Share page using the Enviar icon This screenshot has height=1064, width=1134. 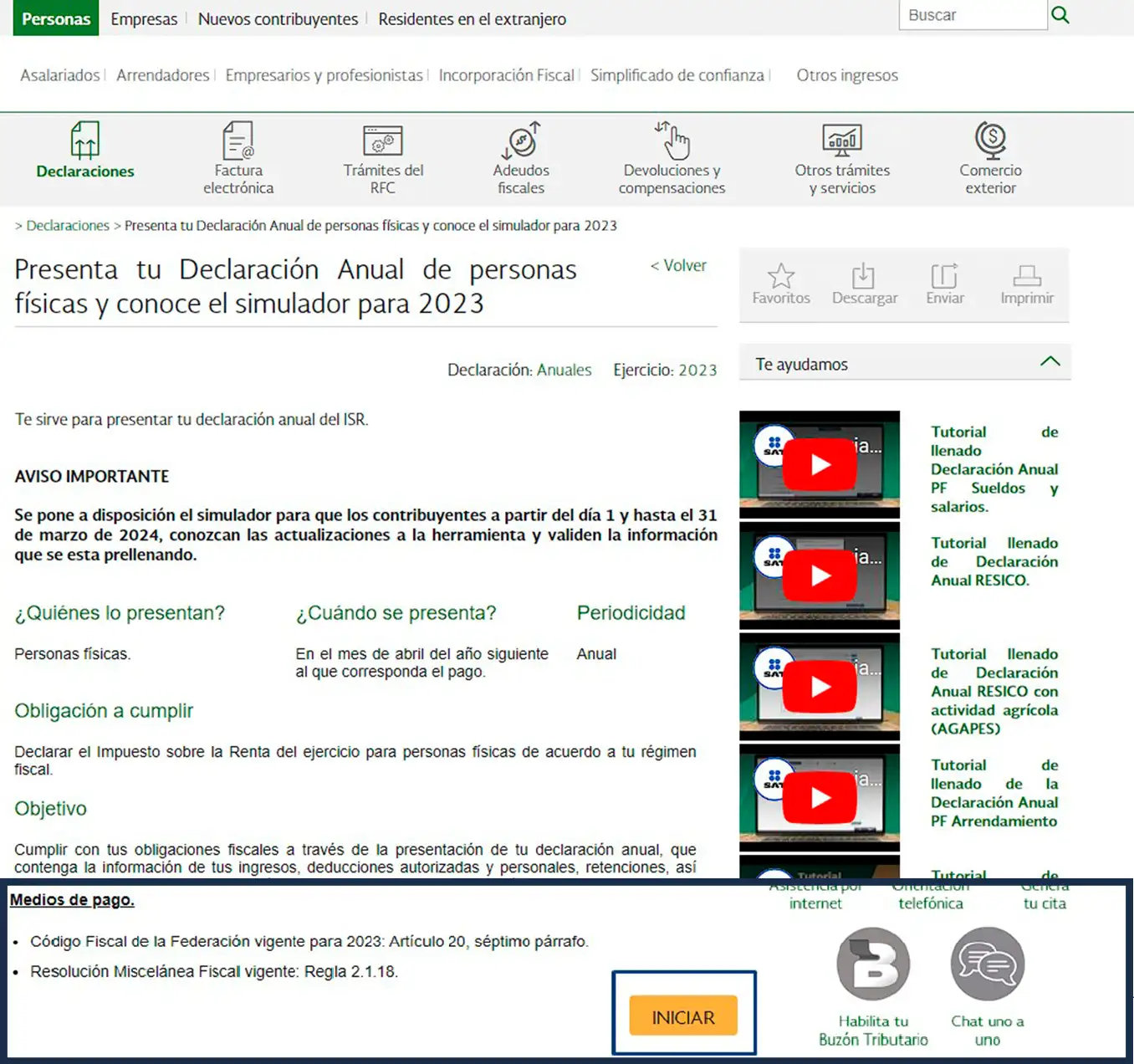click(945, 283)
